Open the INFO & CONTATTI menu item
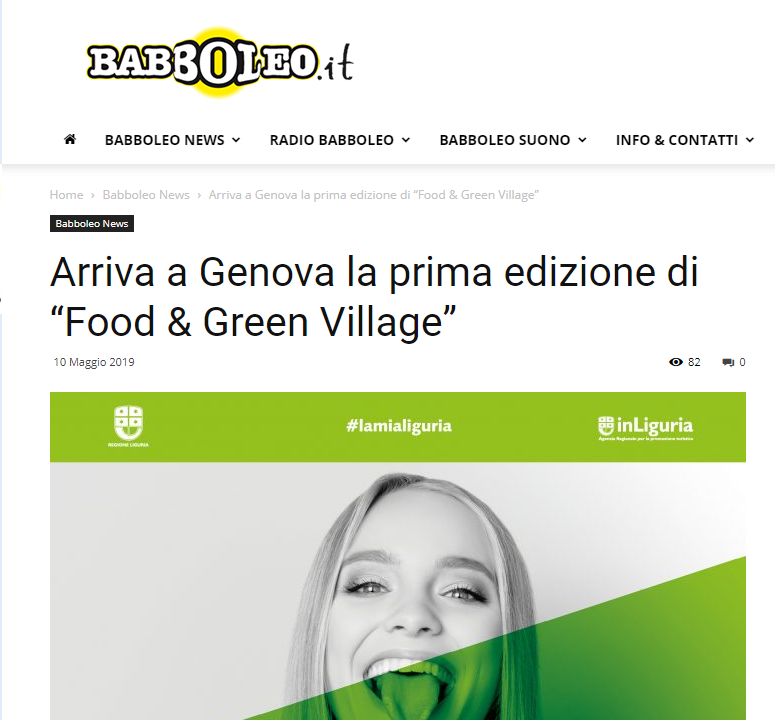The width and height of the screenshot is (775, 720). tap(677, 140)
